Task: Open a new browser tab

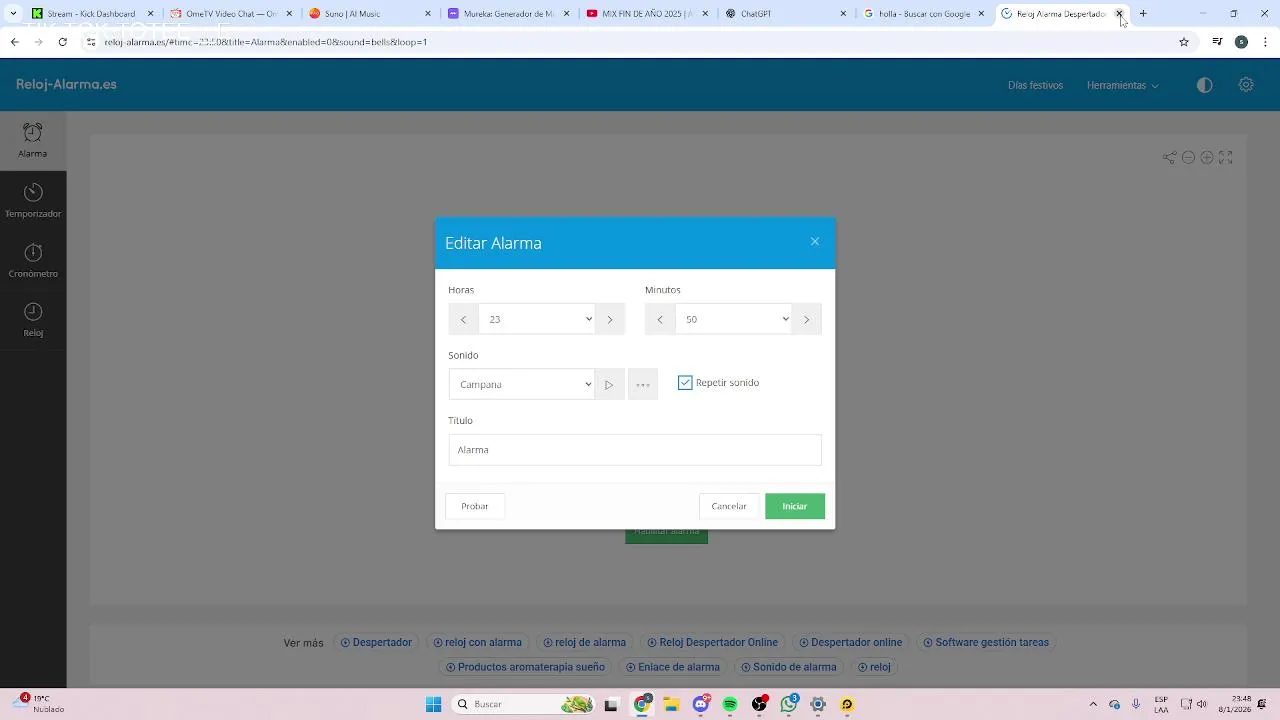Action: [x=1143, y=14]
